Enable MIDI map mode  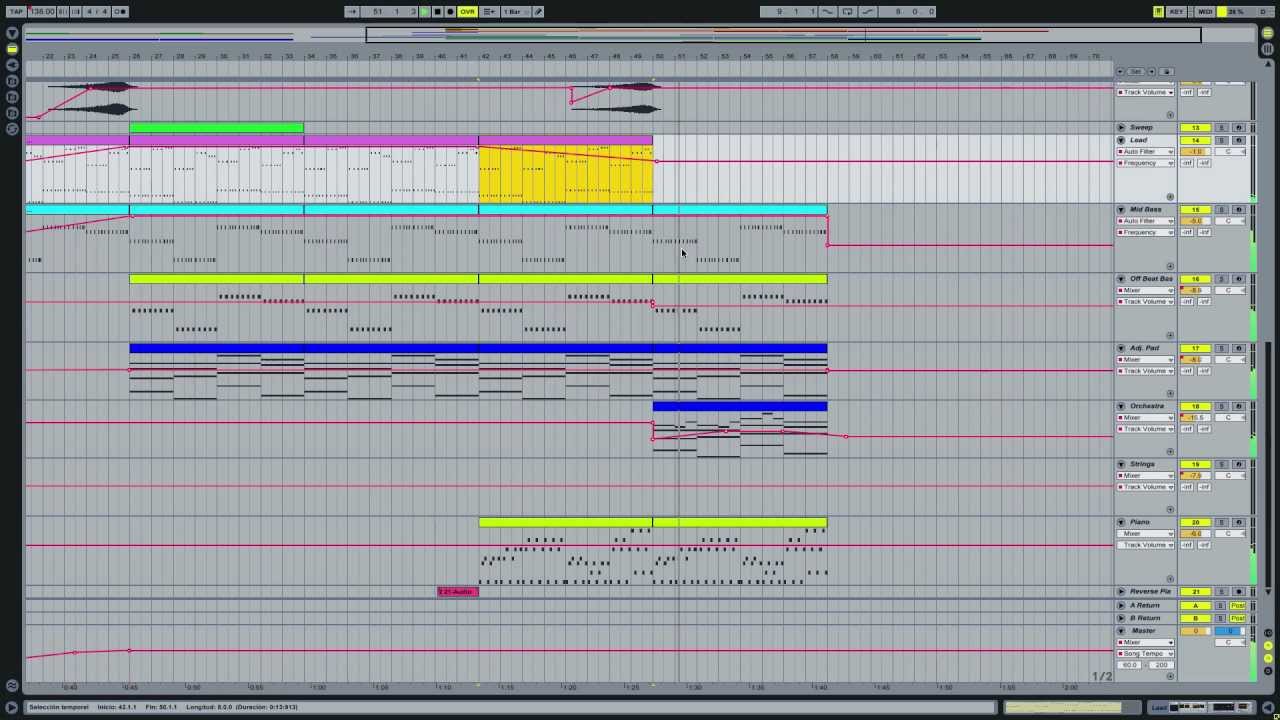(1205, 11)
